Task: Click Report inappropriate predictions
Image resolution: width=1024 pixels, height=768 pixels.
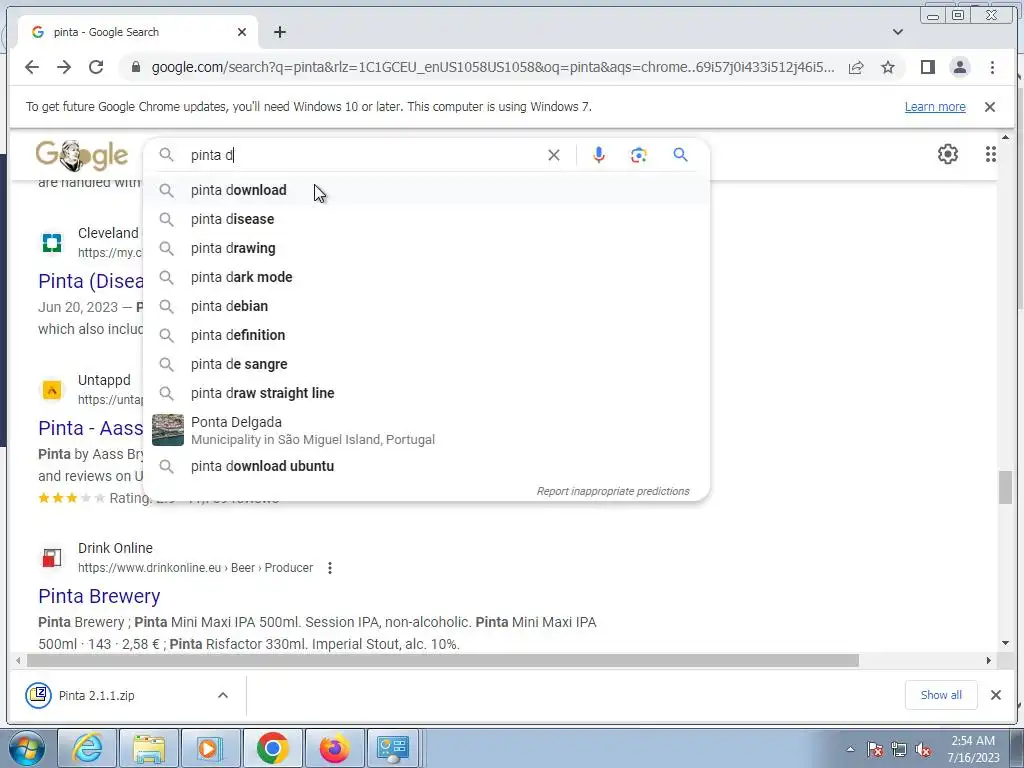Action: [x=613, y=491]
